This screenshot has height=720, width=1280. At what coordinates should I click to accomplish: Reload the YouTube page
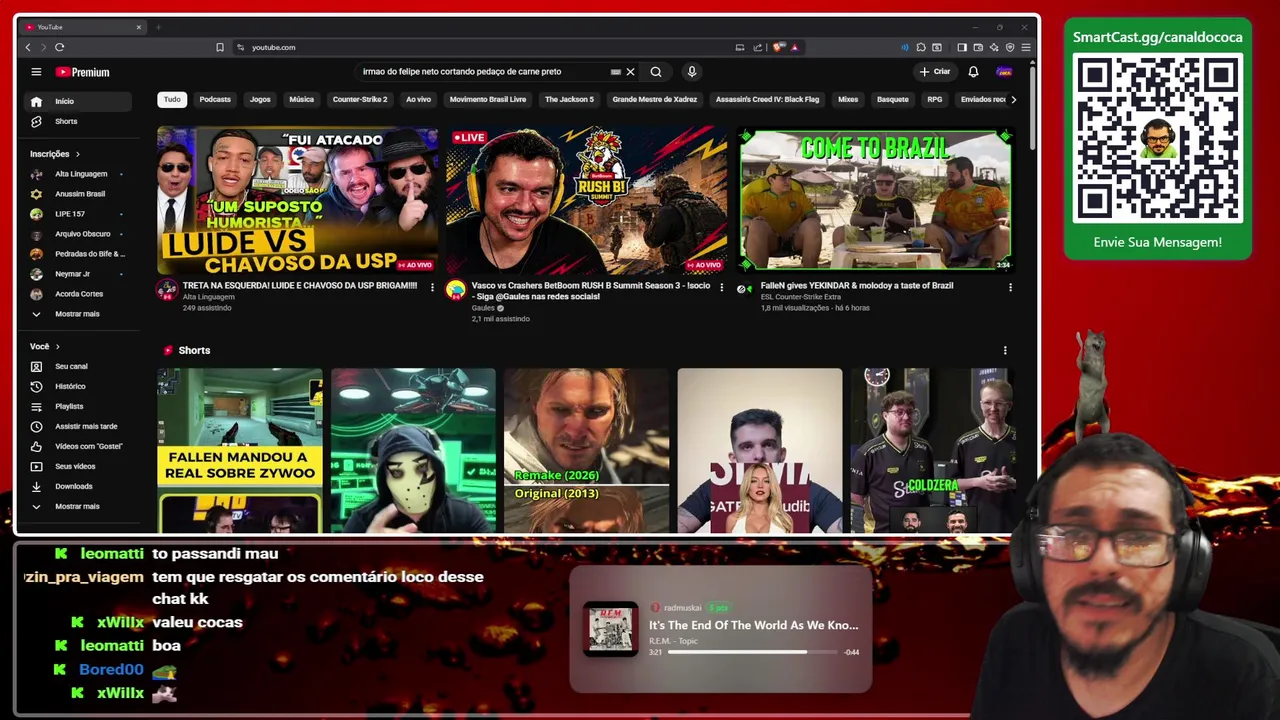(x=60, y=47)
